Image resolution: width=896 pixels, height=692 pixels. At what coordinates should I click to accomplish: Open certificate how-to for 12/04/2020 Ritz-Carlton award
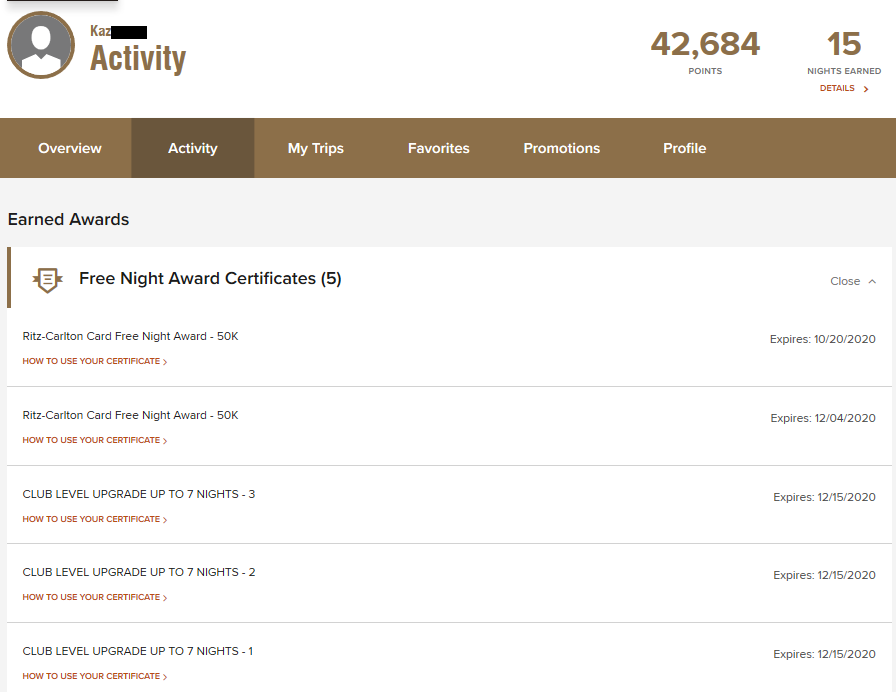click(95, 440)
